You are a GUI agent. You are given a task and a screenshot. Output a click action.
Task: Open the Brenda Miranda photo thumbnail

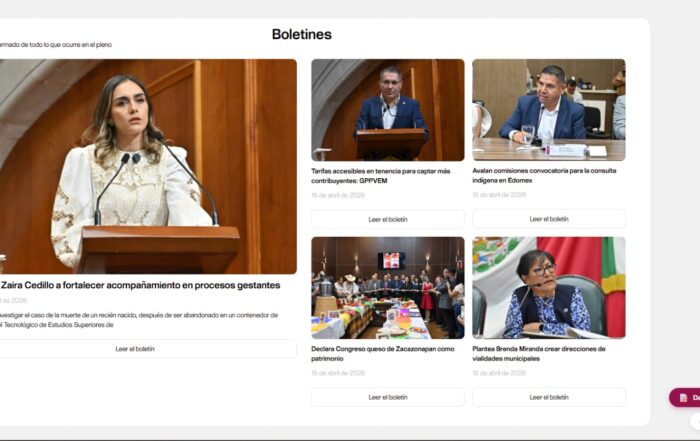click(x=549, y=287)
